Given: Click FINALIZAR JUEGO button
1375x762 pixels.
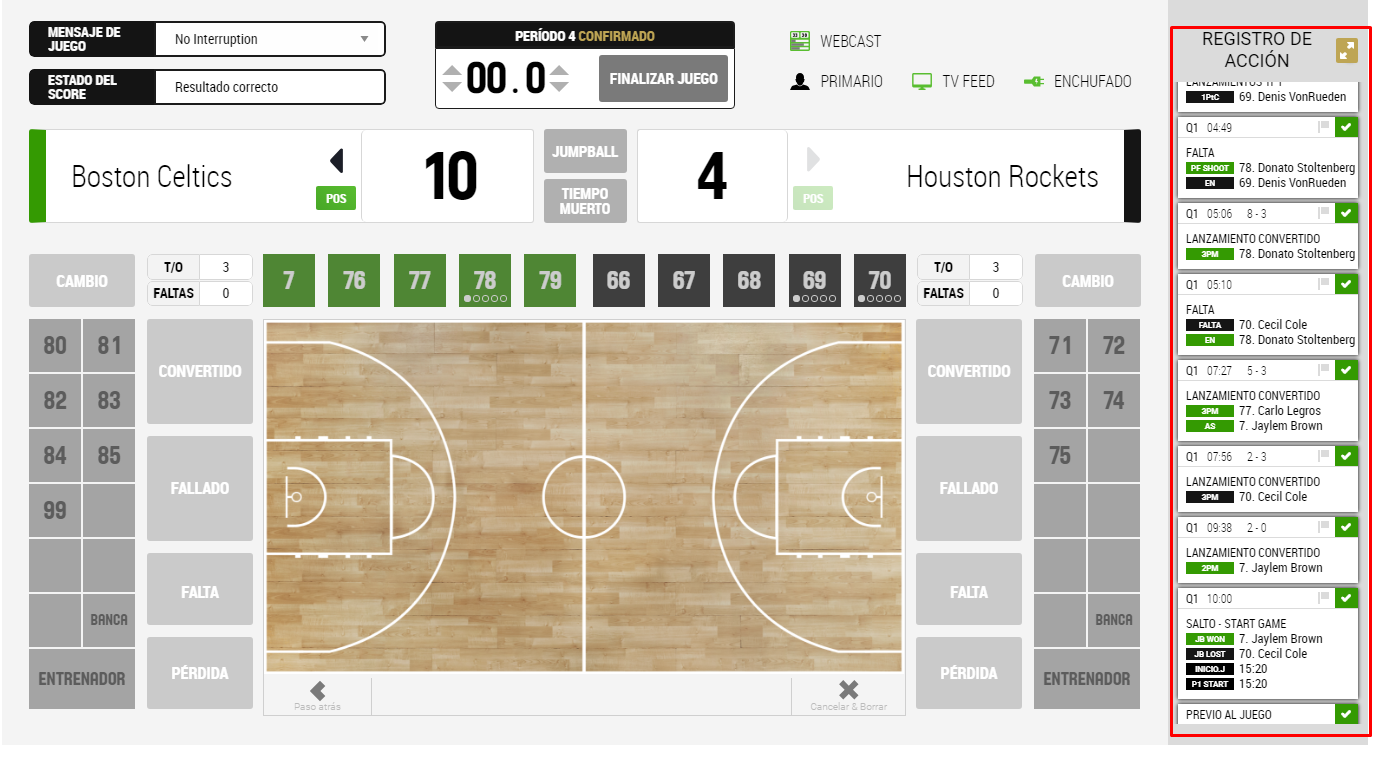Looking at the screenshot, I should [x=663, y=78].
